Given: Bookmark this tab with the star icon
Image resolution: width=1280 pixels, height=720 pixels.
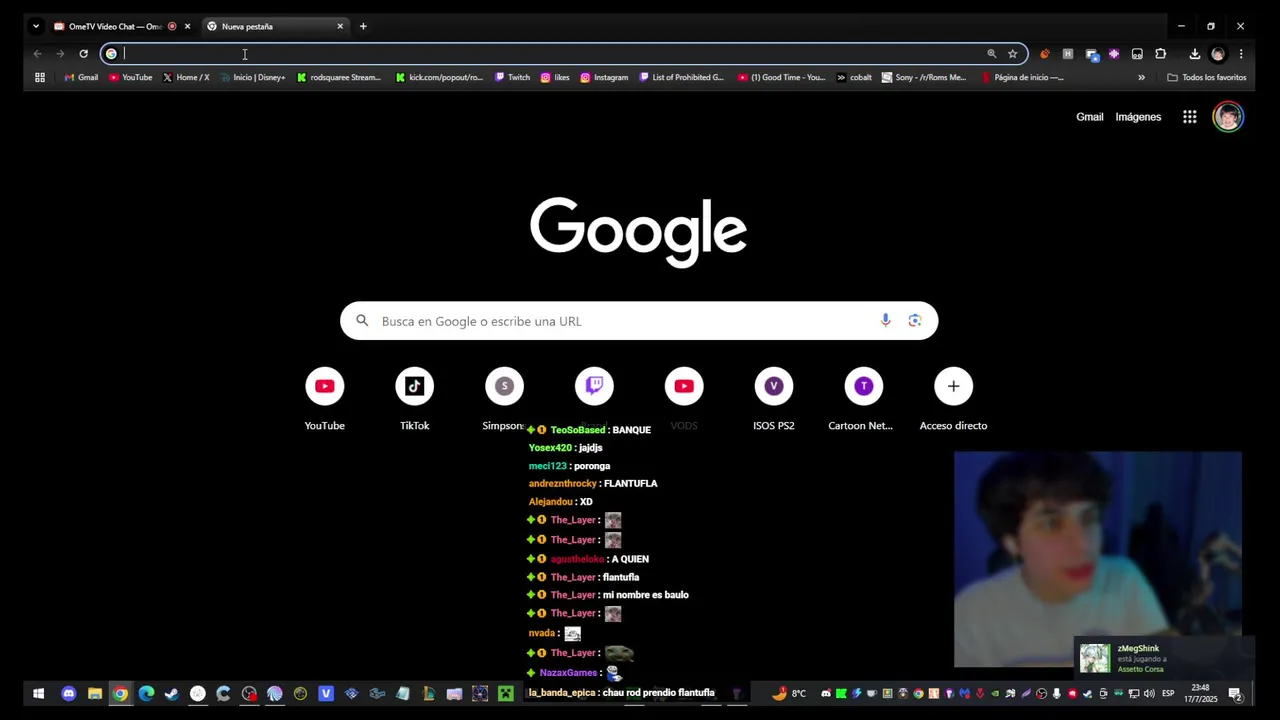Looking at the screenshot, I should [1012, 54].
